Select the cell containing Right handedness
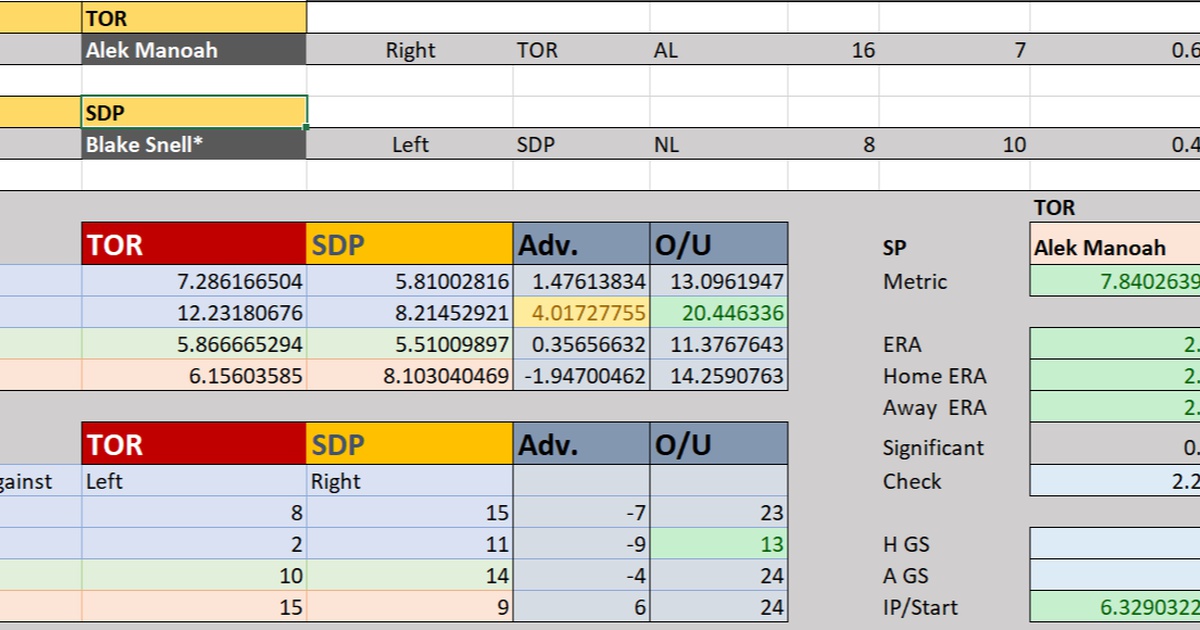The width and height of the screenshot is (1200, 630). (410, 49)
